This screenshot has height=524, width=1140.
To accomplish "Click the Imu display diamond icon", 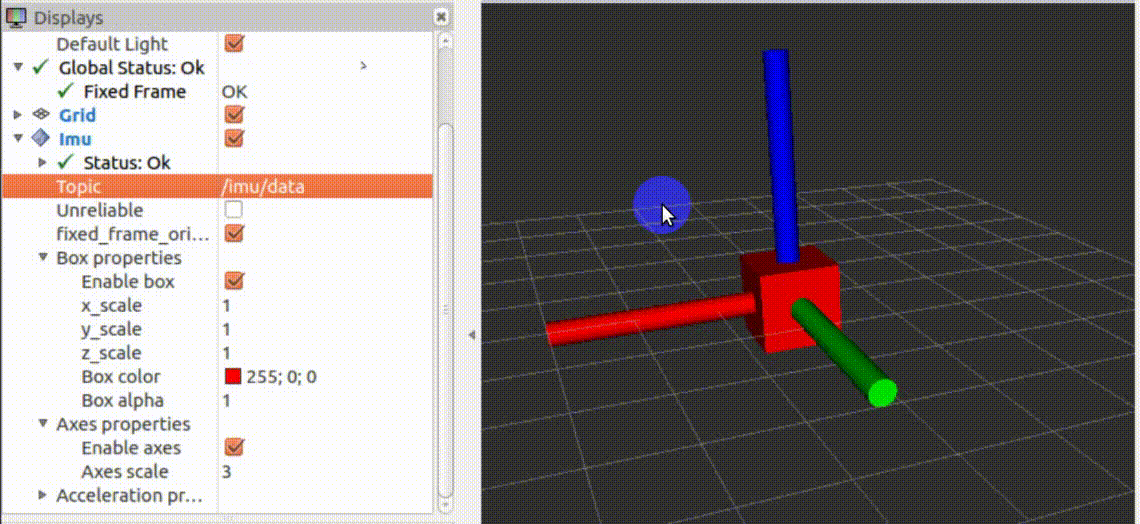I will [41, 138].
